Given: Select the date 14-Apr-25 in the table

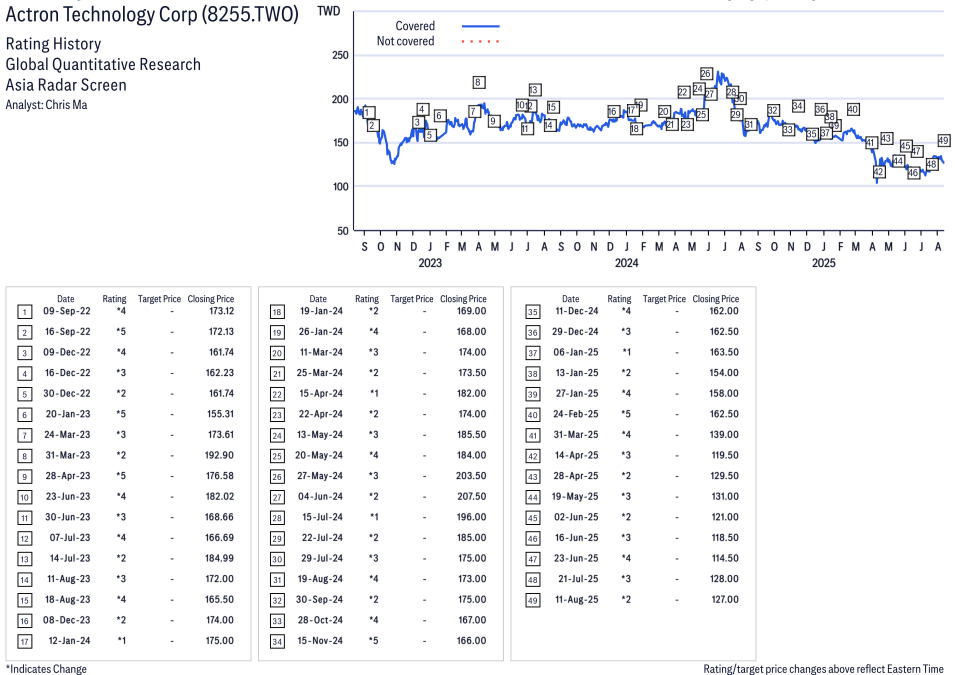Looking at the screenshot, I should pos(576,456).
